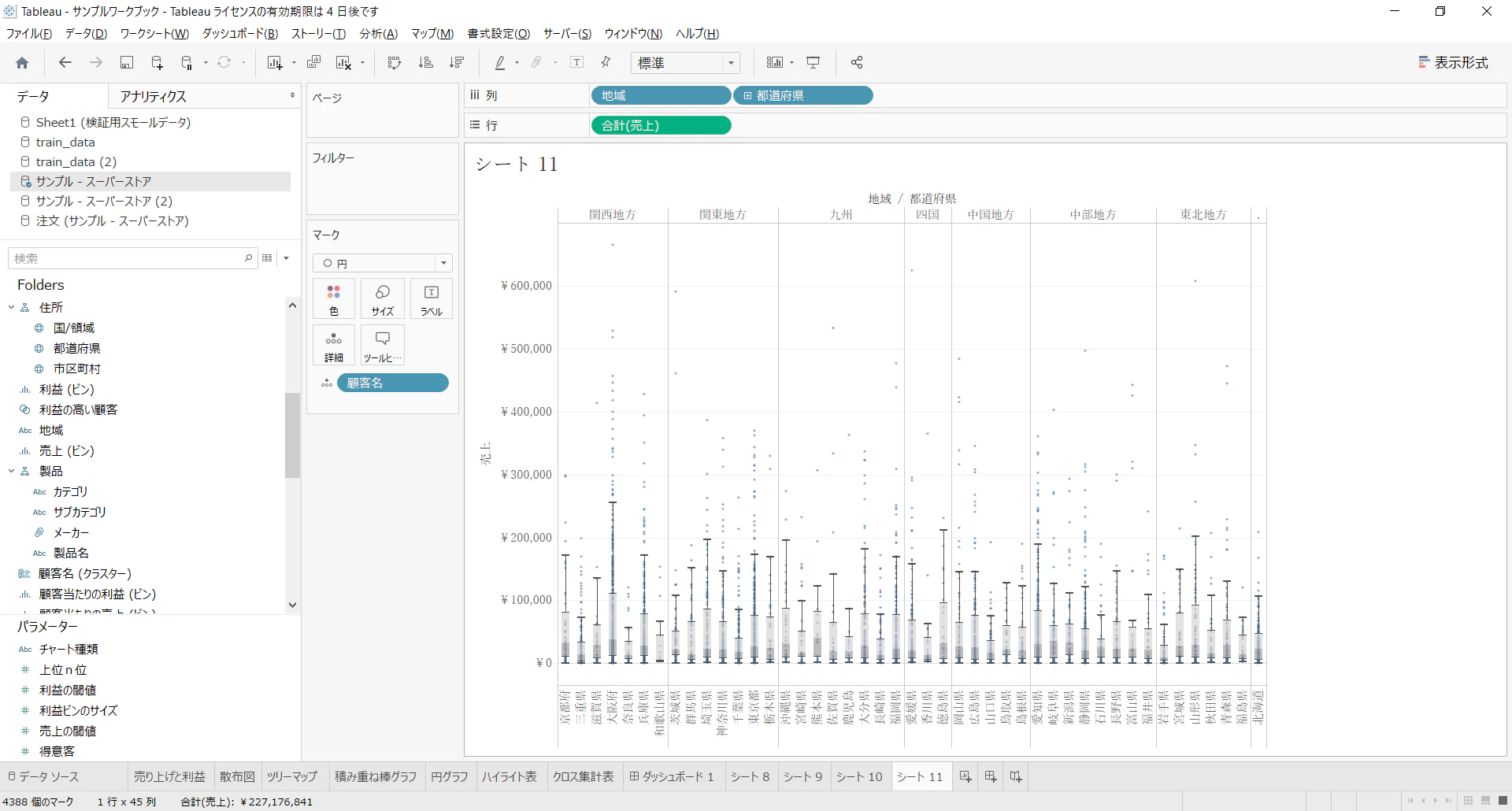Image resolution: width=1512 pixels, height=811 pixels.
Task: Collapse the 住所 hierarchy folder
Action: pos(12,307)
